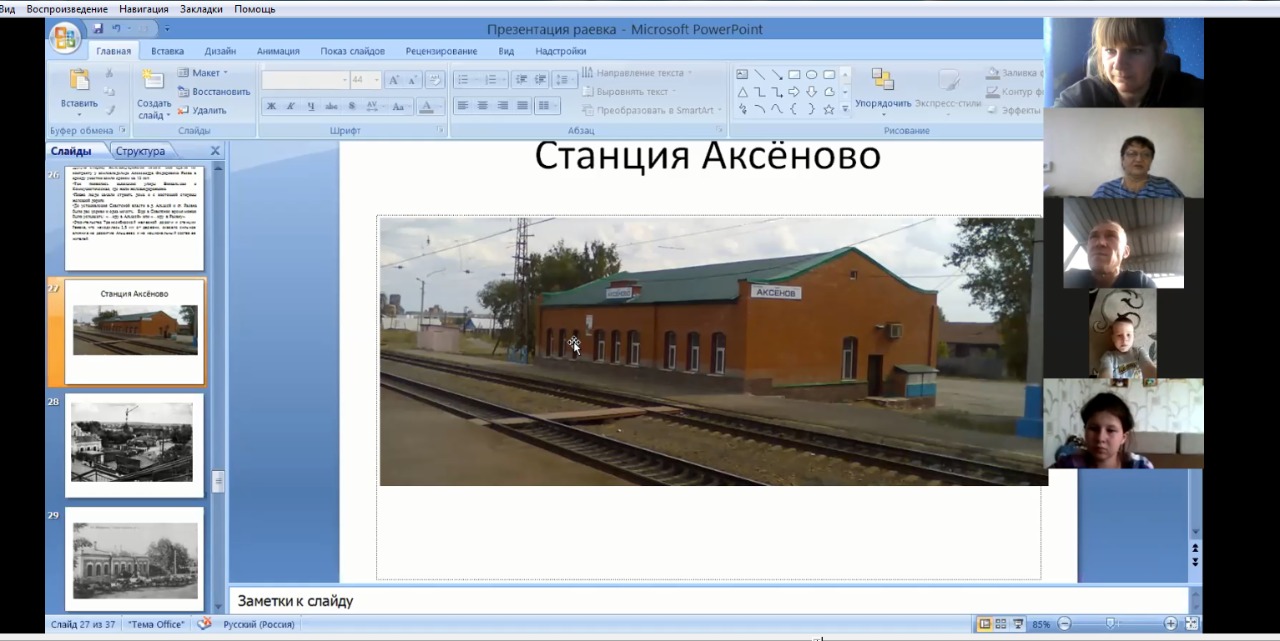Click the Save icon in quick access toolbar

[x=98, y=29]
